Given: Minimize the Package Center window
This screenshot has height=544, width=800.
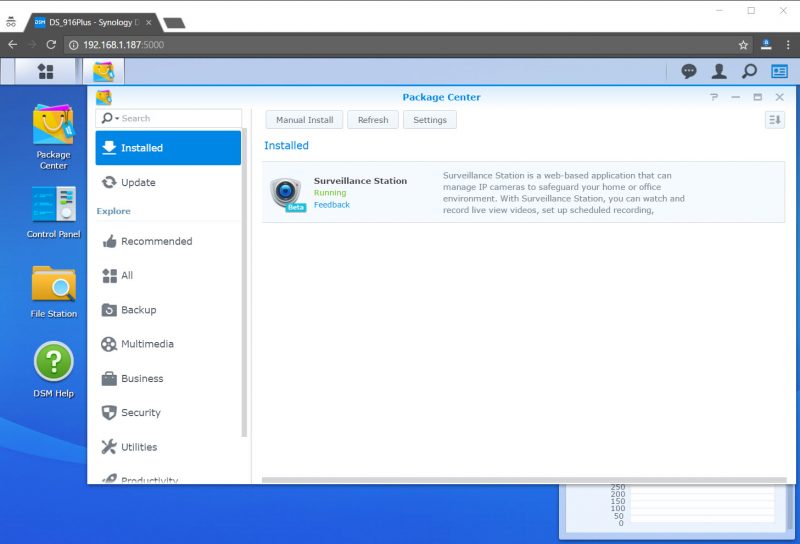Looking at the screenshot, I should (736, 97).
